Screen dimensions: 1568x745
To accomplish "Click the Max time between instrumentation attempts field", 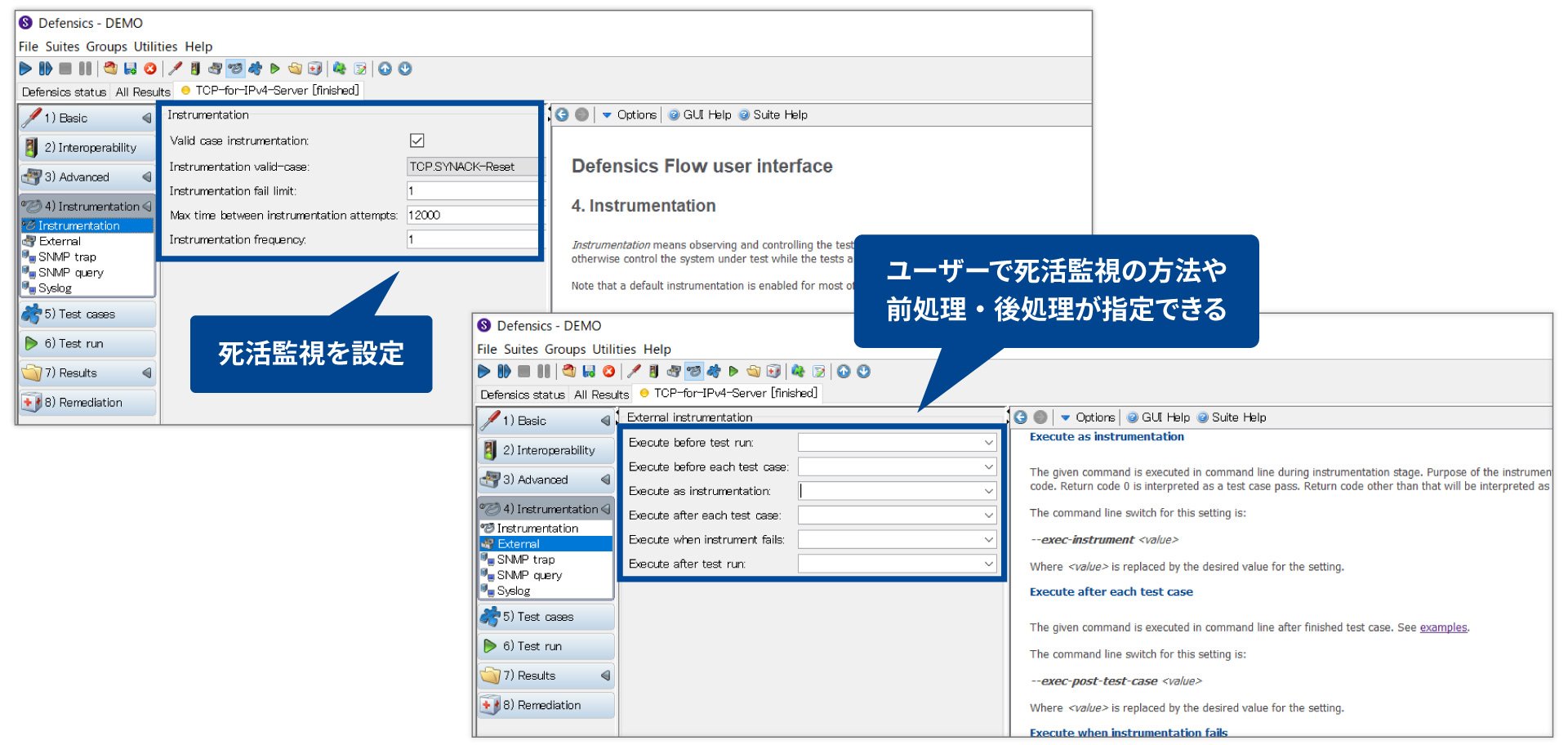I will click(472, 216).
